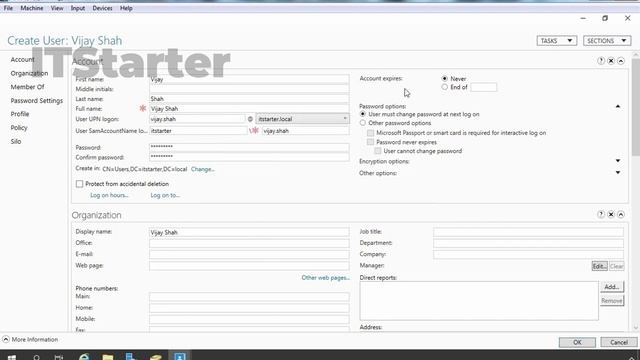Screen dimensions: 640x360
Task: Select End of account expiration option
Action: [x=444, y=87]
